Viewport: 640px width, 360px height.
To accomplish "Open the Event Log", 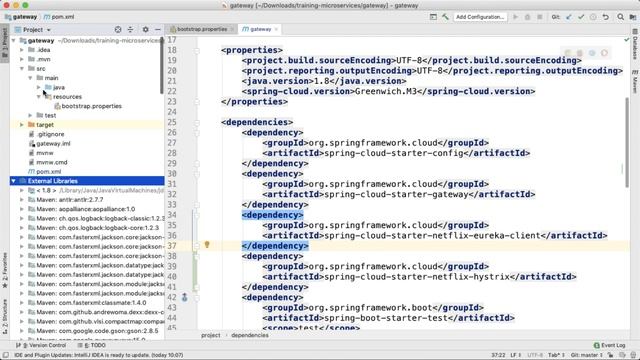I will [609, 345].
